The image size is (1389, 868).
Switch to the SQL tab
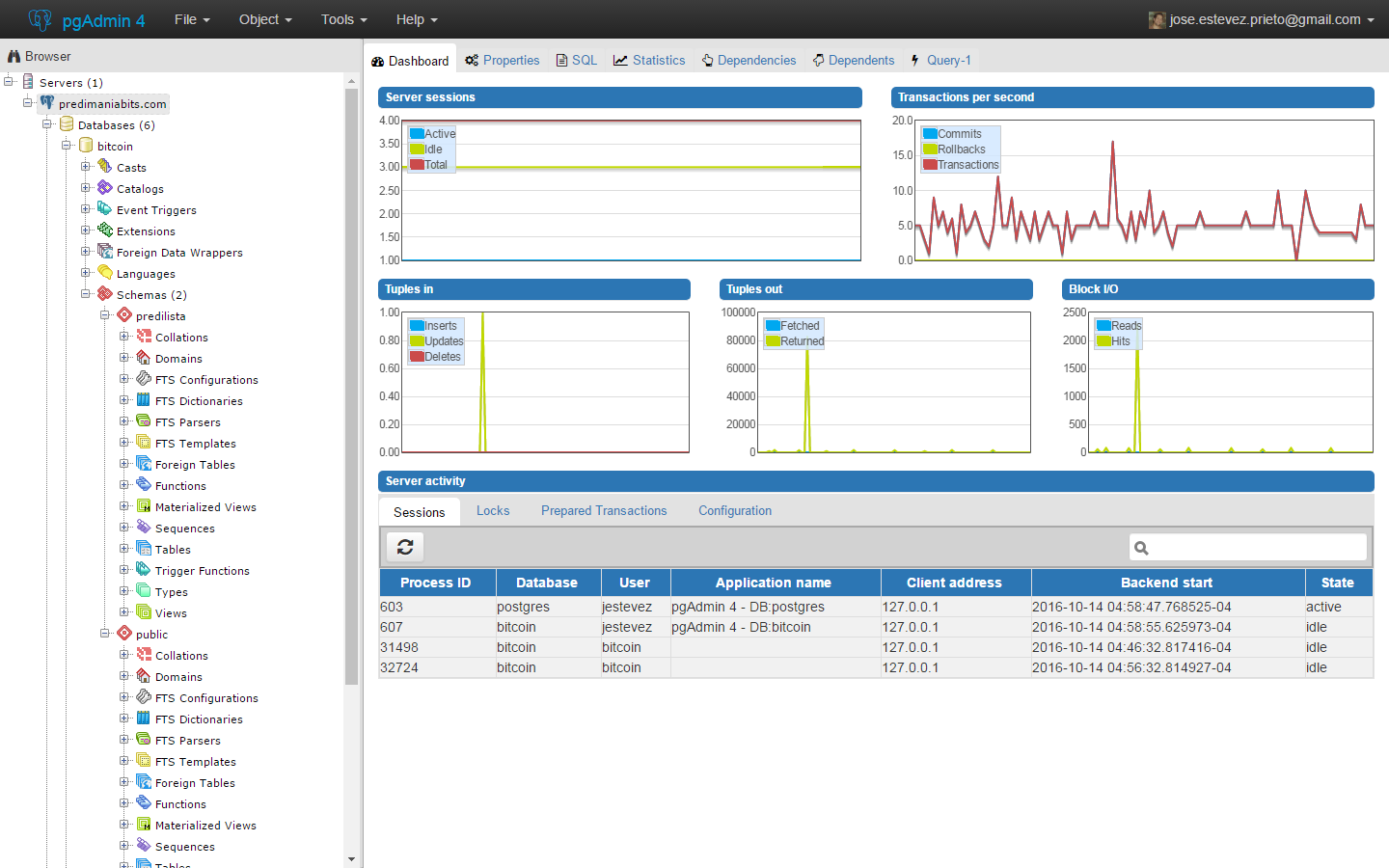[x=577, y=60]
